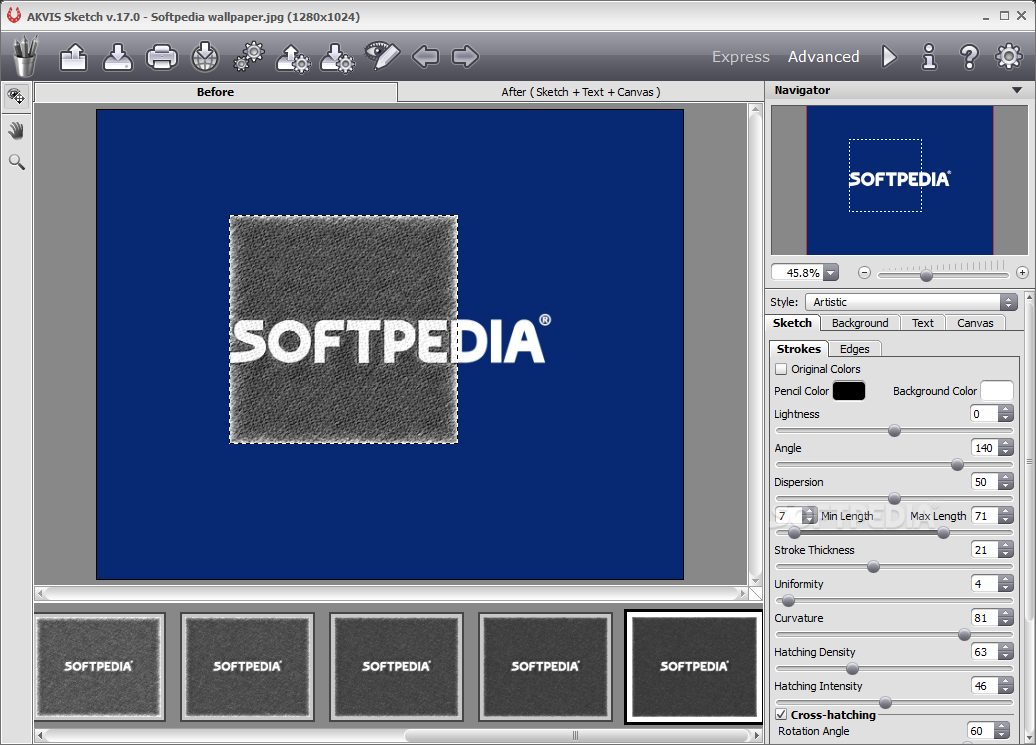Screen dimensions: 1036x745
Task: Select the first preset thumbnail in strip
Action: 99,666
